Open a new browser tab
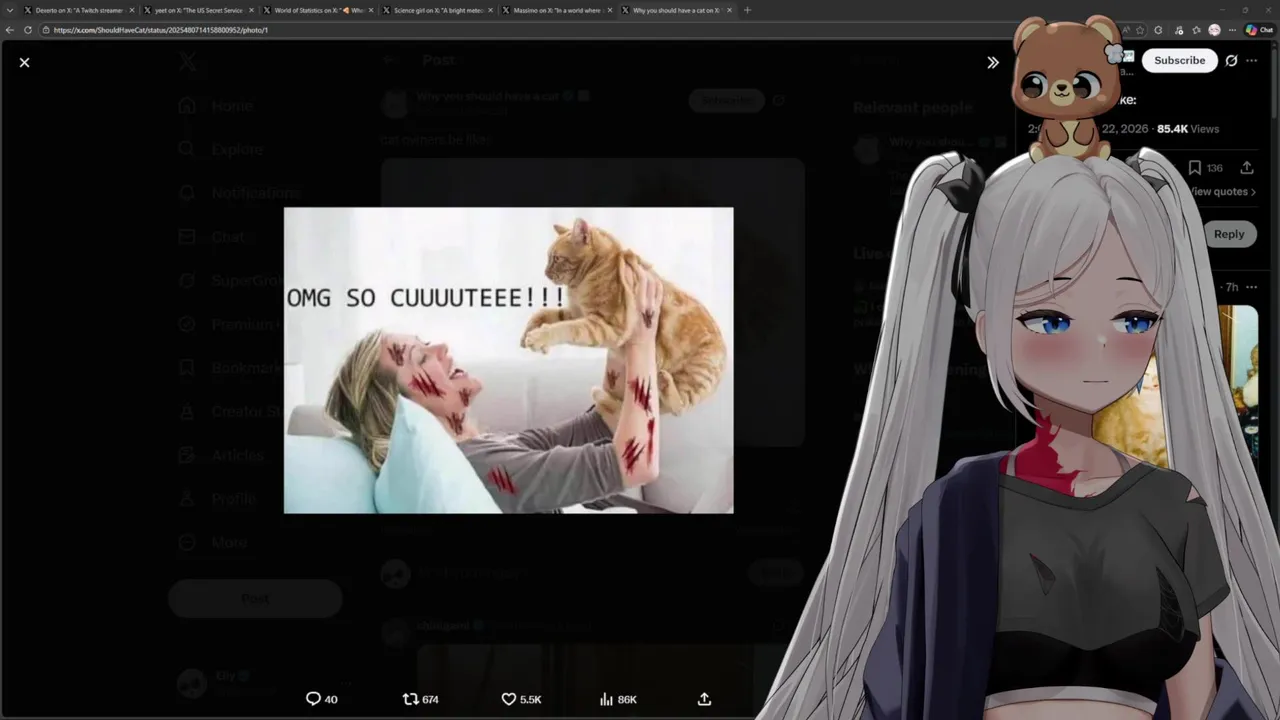The width and height of the screenshot is (1280, 720). click(747, 10)
